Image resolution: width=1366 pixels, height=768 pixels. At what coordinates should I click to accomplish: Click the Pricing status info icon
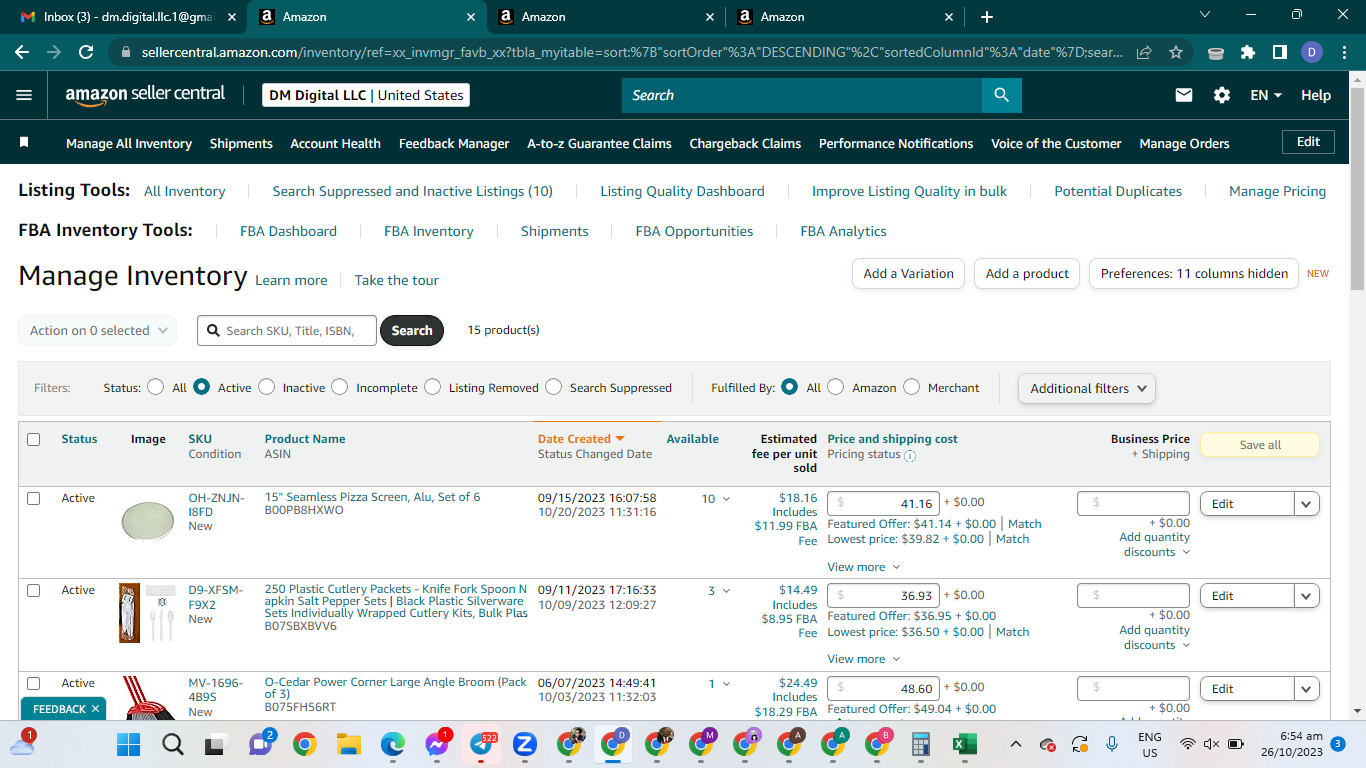click(x=910, y=455)
